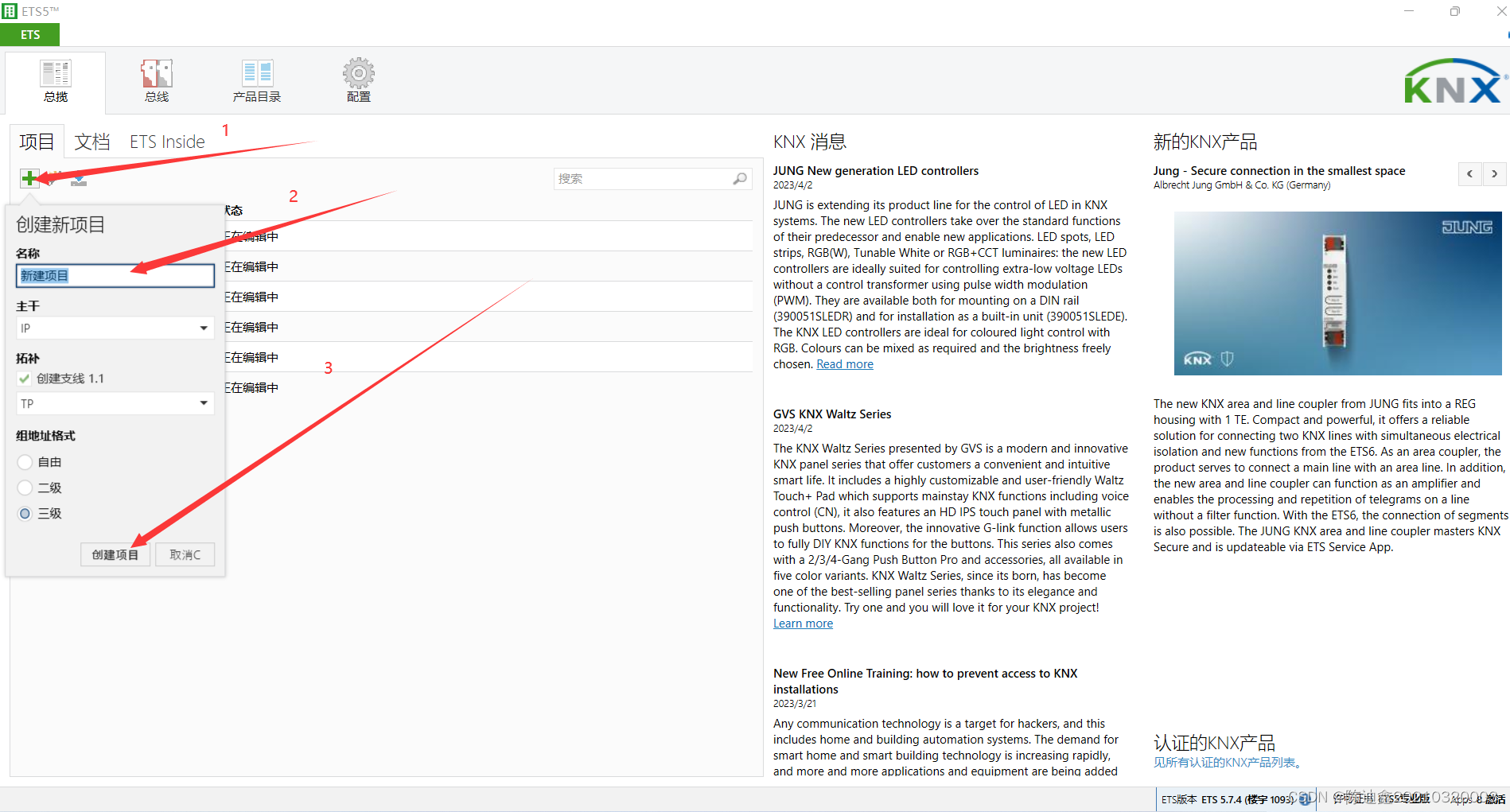Open the 总揽 overview view
Screen dimensions: 1510x812
point(56,82)
